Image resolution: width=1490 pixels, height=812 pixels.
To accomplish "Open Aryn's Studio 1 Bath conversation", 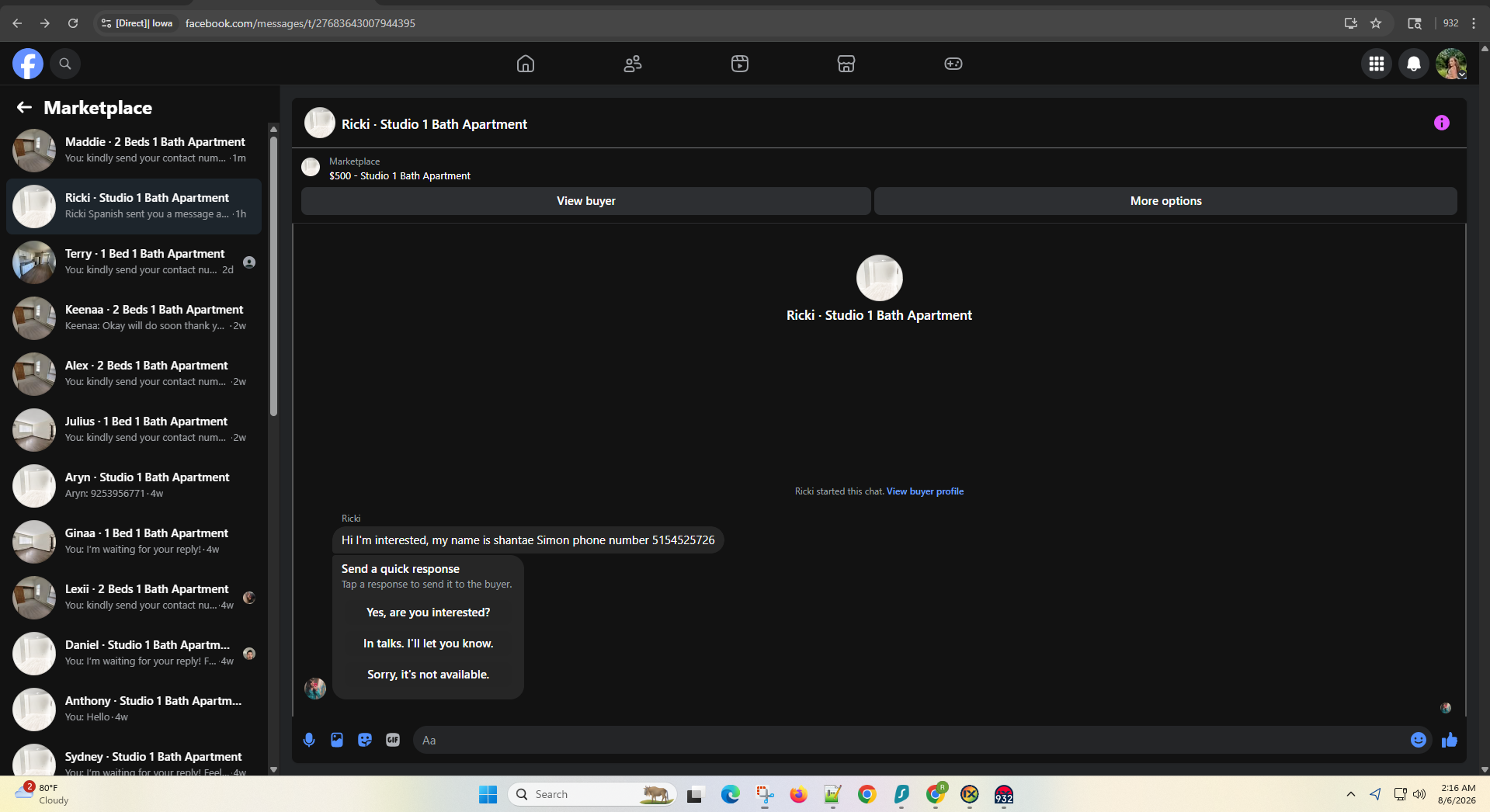I will pyautogui.click(x=134, y=486).
